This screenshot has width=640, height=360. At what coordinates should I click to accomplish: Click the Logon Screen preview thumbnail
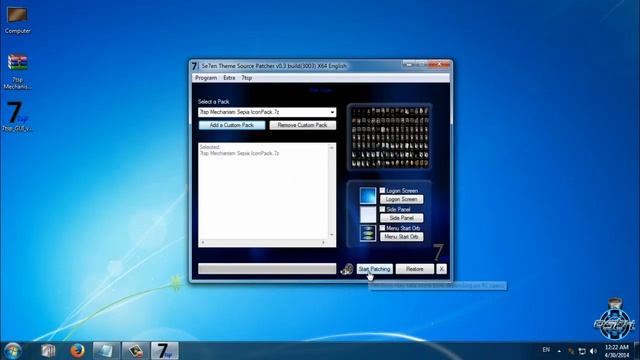tap(368, 196)
